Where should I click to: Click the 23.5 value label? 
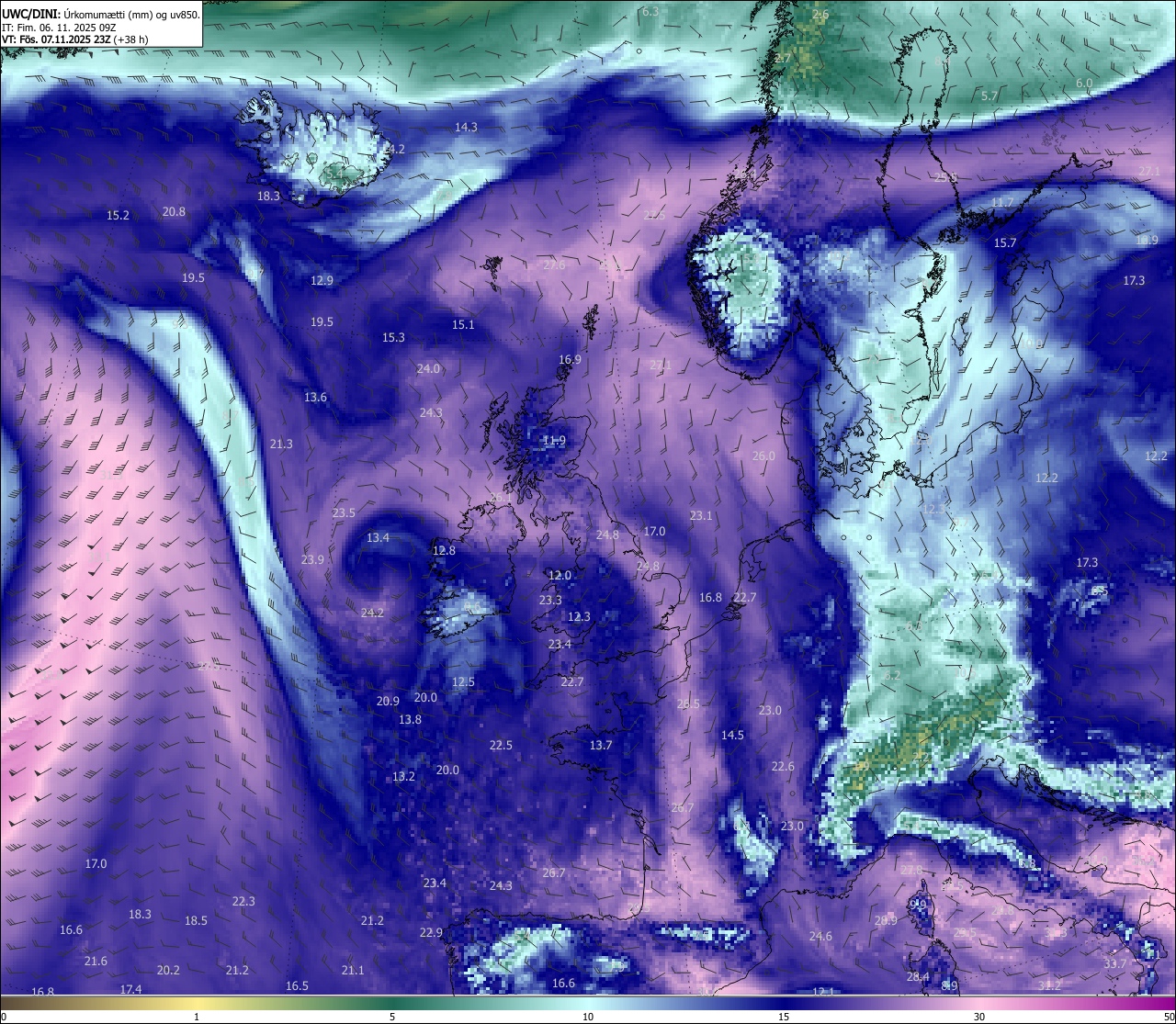[344, 512]
